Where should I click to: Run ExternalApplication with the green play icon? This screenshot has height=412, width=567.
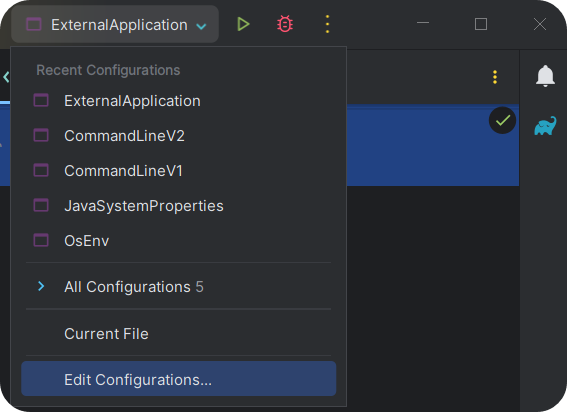click(x=243, y=24)
